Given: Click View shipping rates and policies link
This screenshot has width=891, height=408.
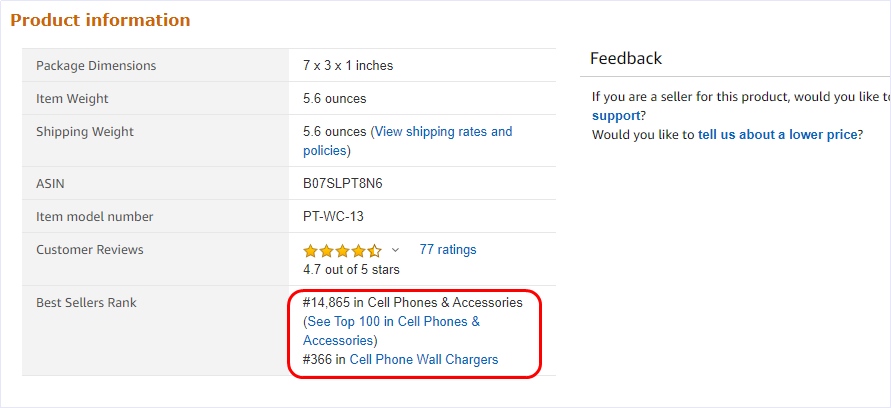Looking at the screenshot, I should (442, 132).
